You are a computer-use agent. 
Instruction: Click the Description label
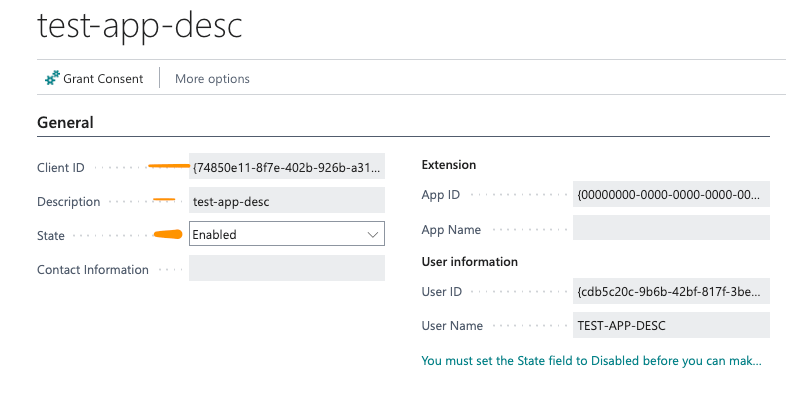(68, 202)
